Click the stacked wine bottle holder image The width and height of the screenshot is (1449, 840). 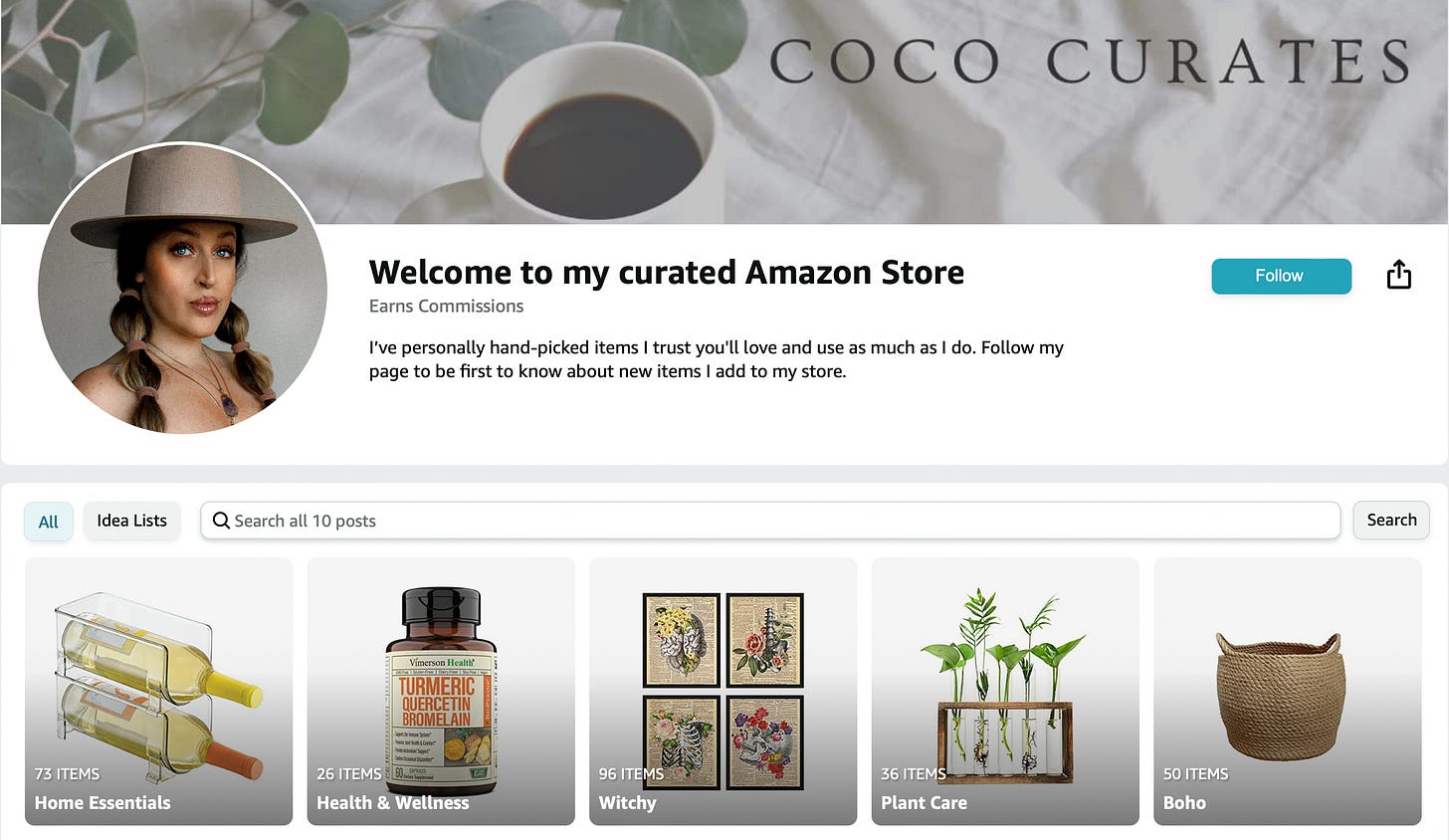[159, 687]
